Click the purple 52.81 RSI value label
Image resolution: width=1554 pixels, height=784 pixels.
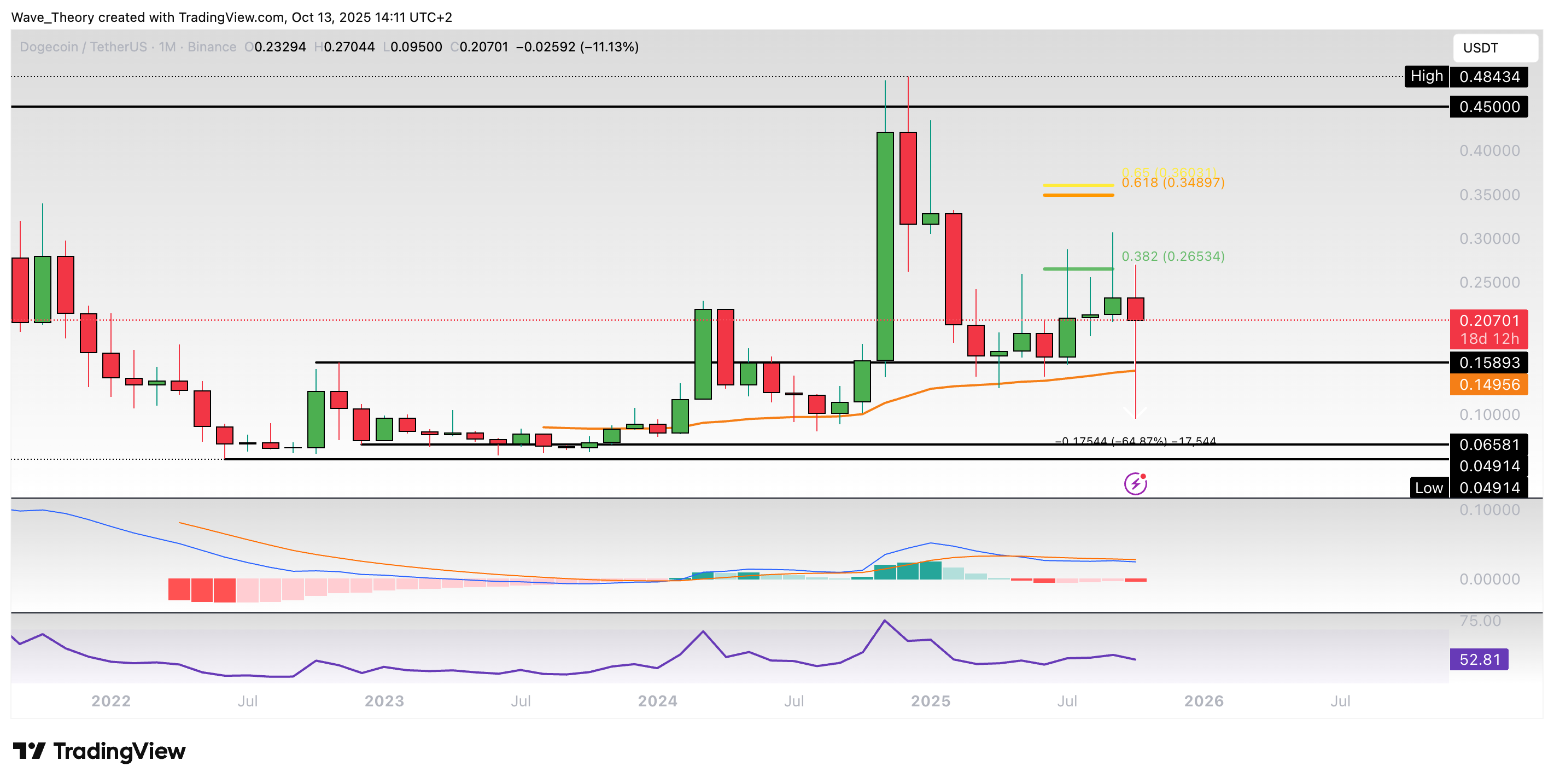coord(1479,659)
